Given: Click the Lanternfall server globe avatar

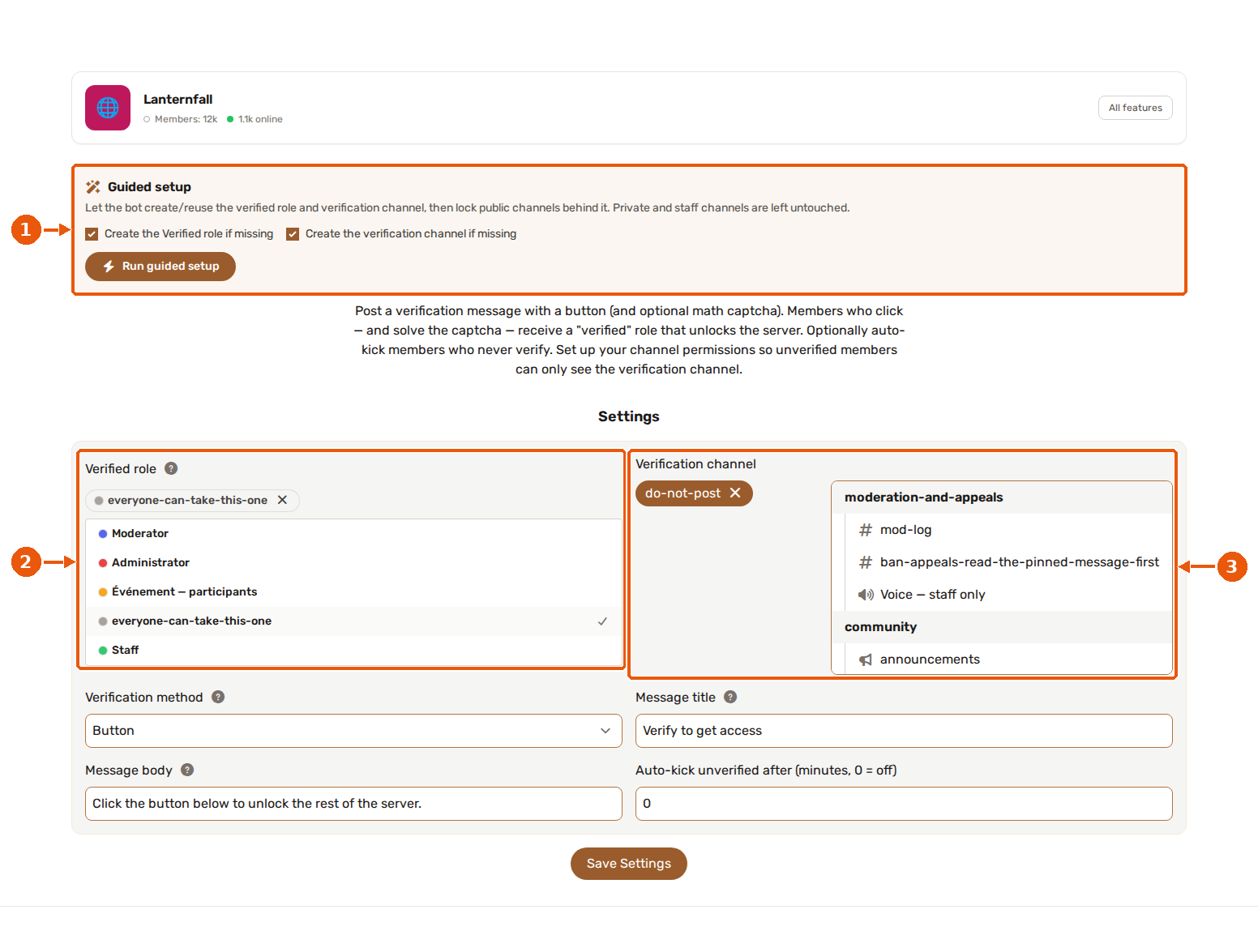Looking at the screenshot, I should 108,108.
